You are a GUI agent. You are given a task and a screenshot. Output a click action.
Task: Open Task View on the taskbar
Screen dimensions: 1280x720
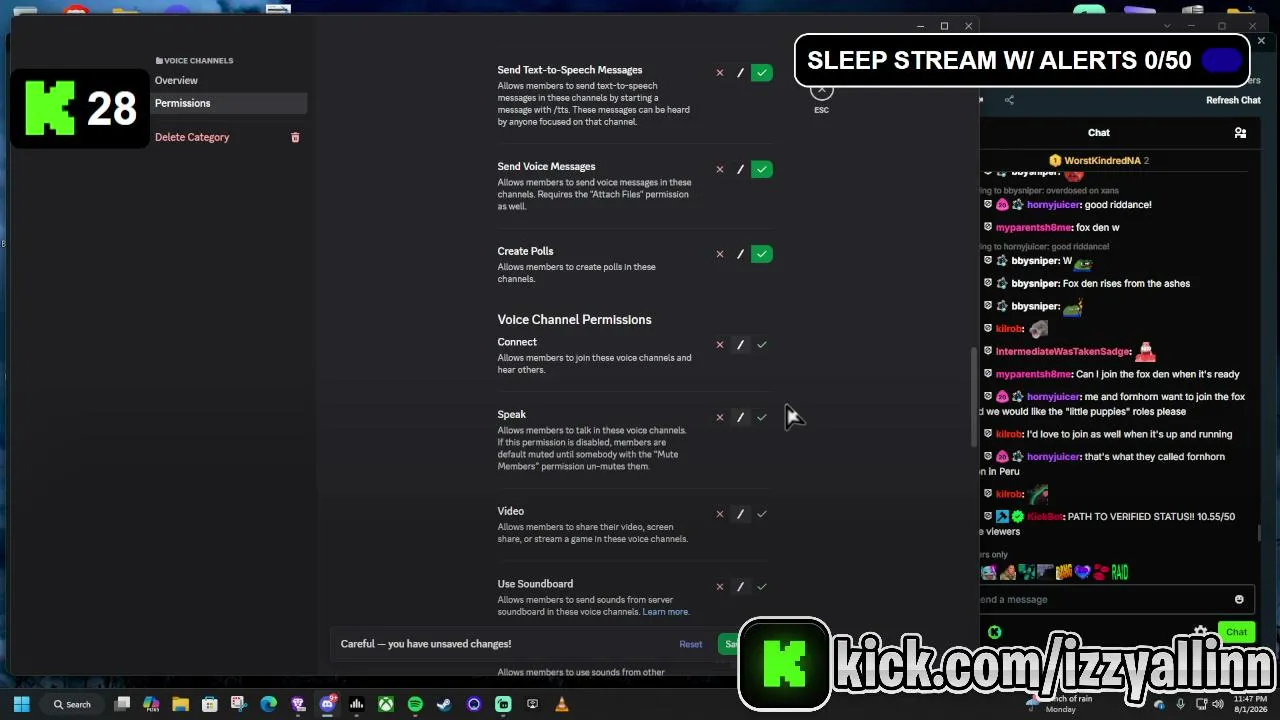click(122, 704)
